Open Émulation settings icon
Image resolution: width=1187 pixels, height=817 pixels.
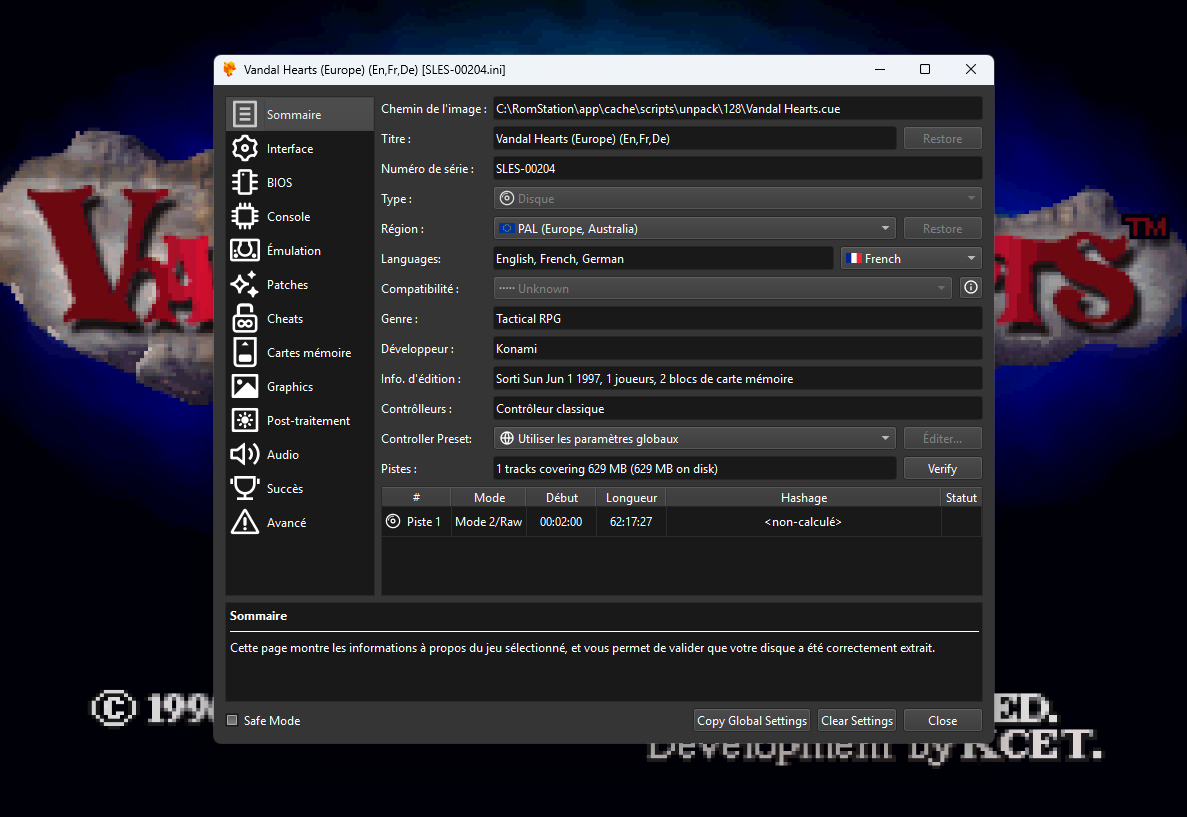pyautogui.click(x=245, y=251)
